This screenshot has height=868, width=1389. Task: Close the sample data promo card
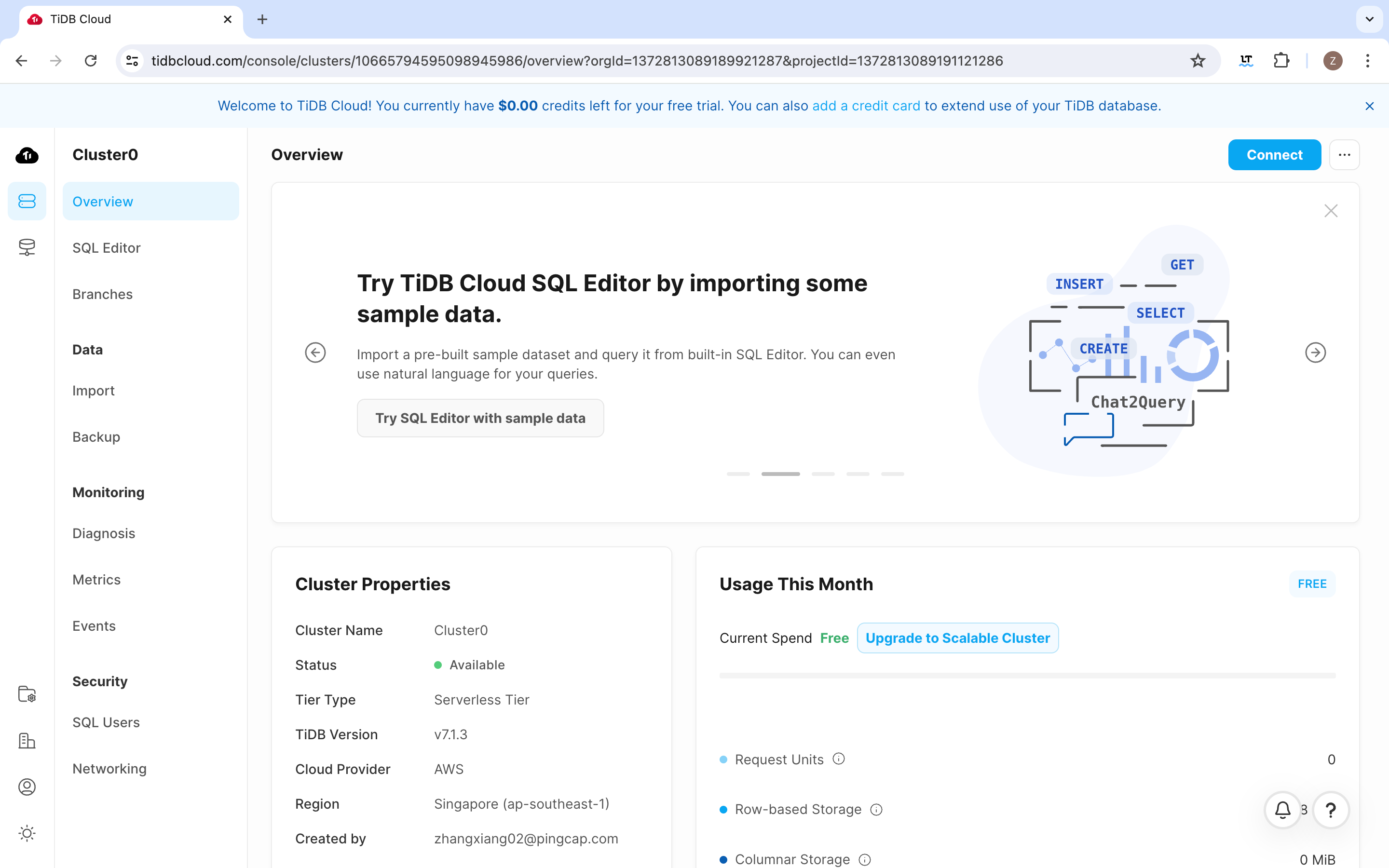1331,211
